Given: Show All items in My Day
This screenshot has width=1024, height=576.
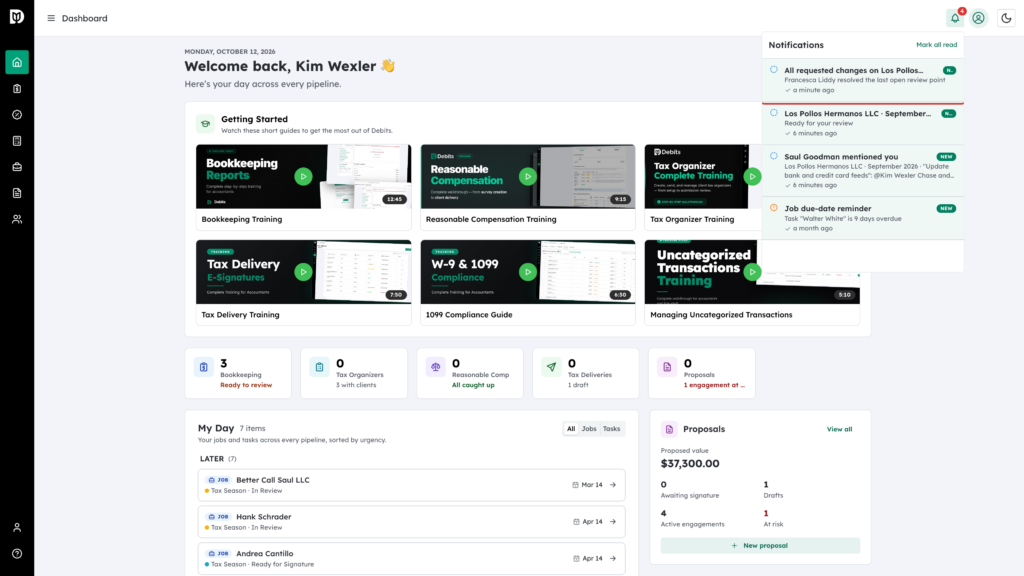Looking at the screenshot, I should point(571,428).
